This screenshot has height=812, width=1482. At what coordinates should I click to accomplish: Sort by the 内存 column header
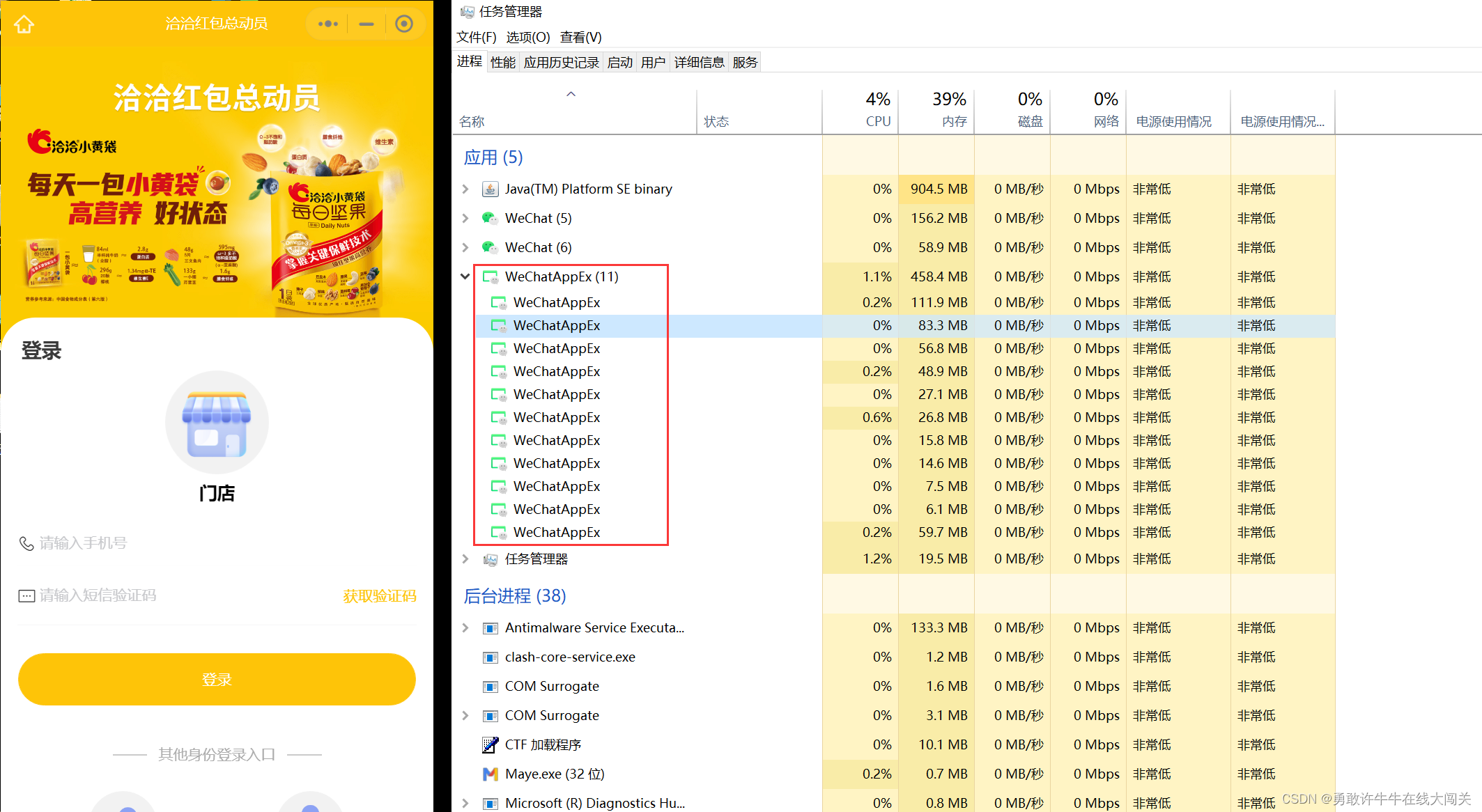coord(936,111)
